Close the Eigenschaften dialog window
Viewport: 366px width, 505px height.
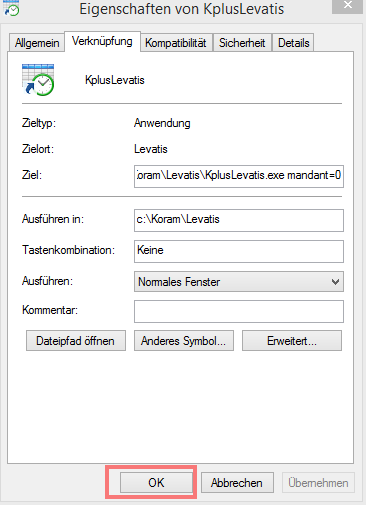pos(347,6)
